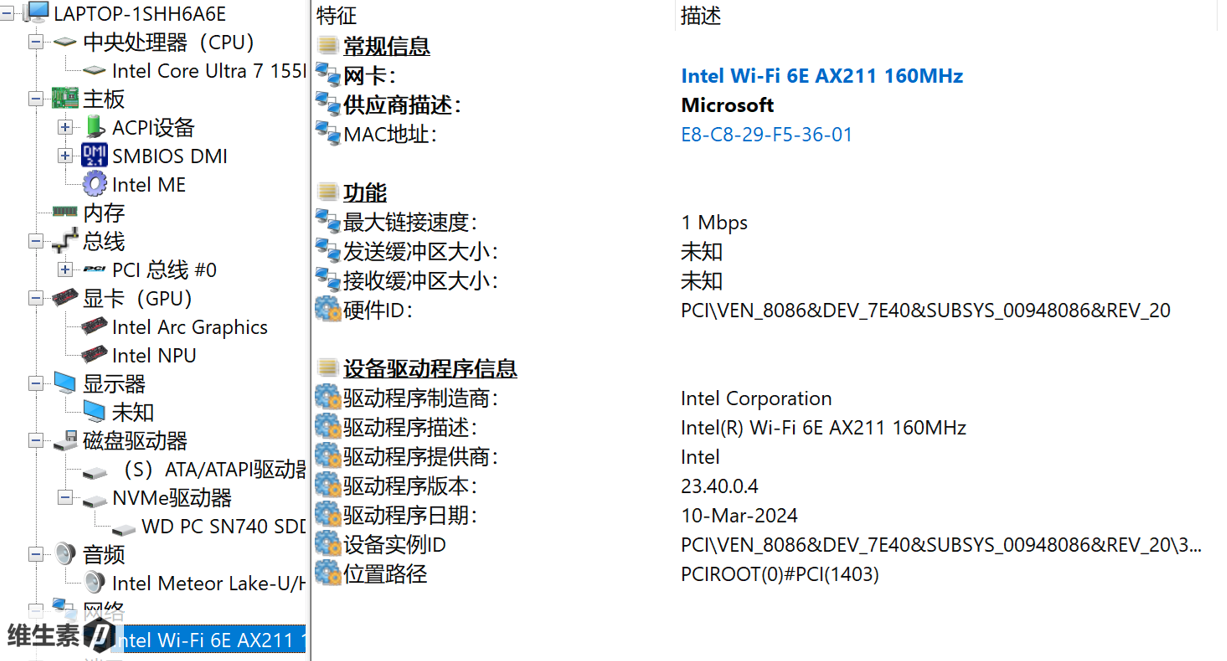The width and height of the screenshot is (1227, 661).
Task: Click the Intel Arc Graphics card icon
Action: tap(94, 327)
